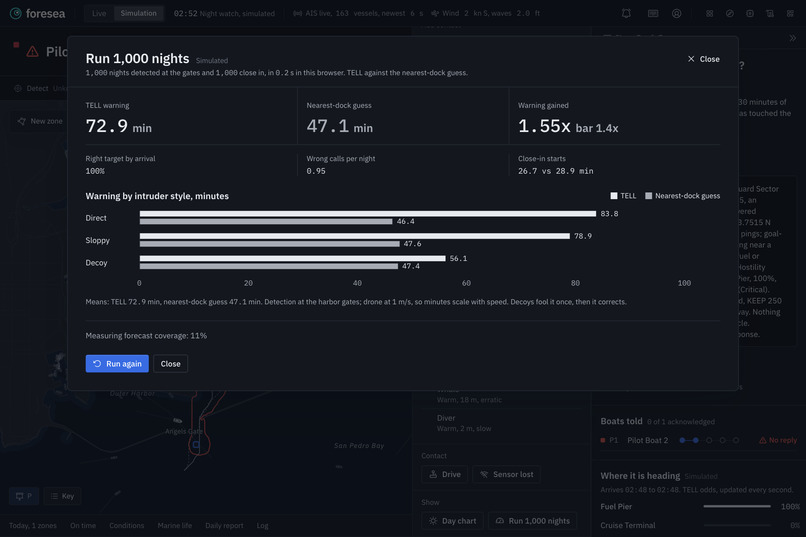Click the Decoy TELL bar at 56.1
Screen dimensions: 806x537
pyautogui.click(x=292, y=258)
